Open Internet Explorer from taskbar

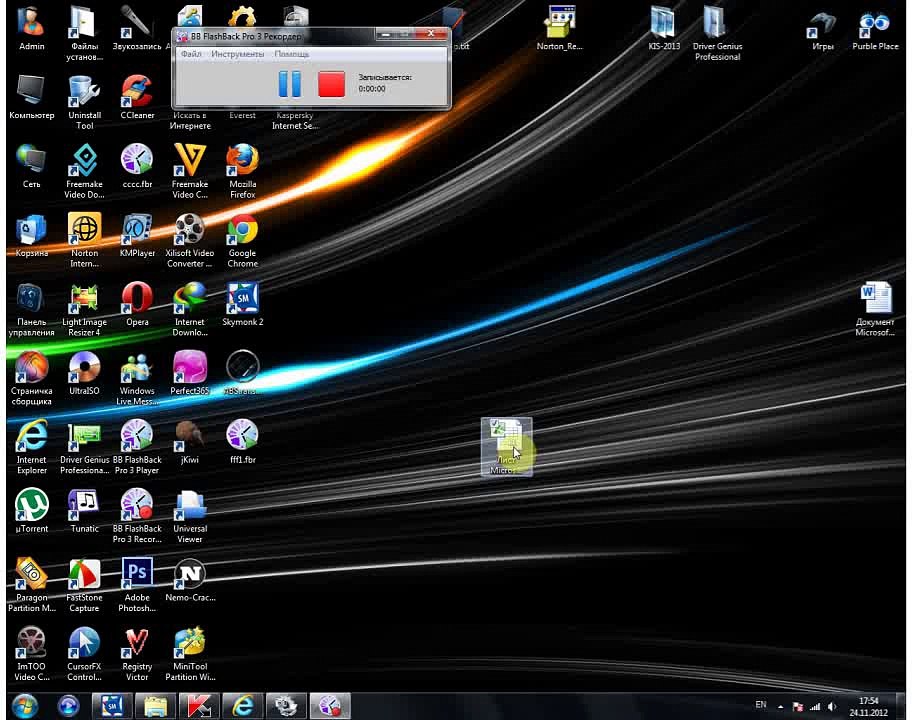pyautogui.click(x=243, y=706)
